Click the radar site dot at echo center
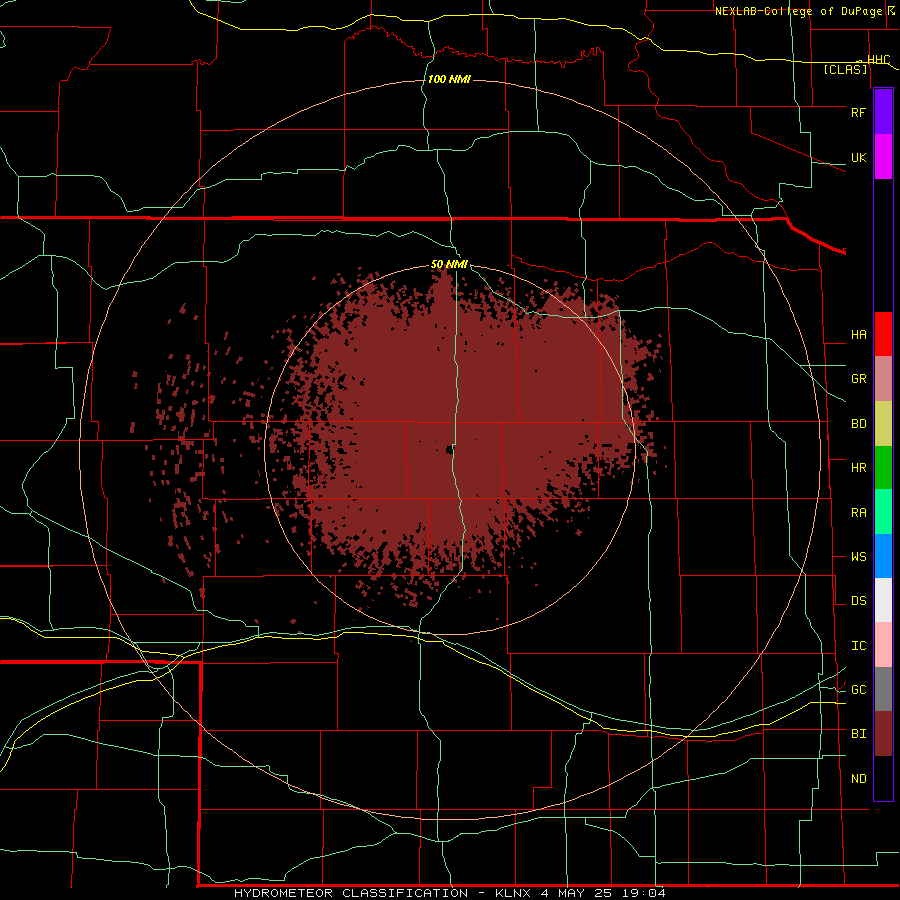Image resolution: width=900 pixels, height=900 pixels. 449,450
